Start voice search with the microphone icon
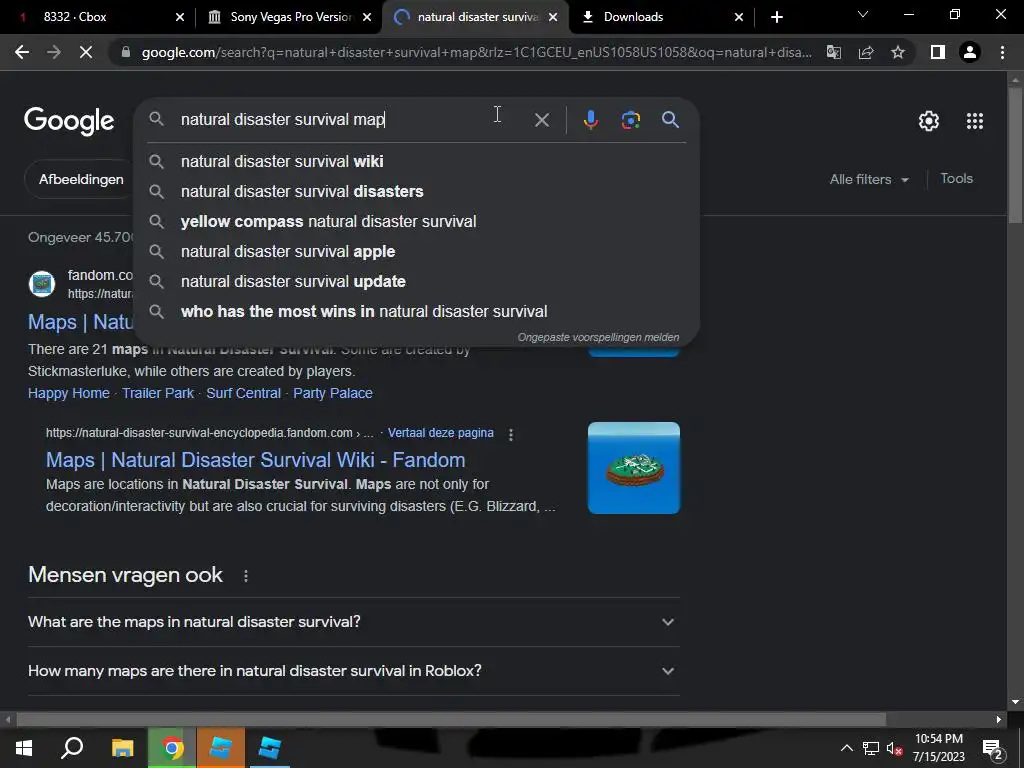This screenshot has height=768, width=1024. coord(590,120)
